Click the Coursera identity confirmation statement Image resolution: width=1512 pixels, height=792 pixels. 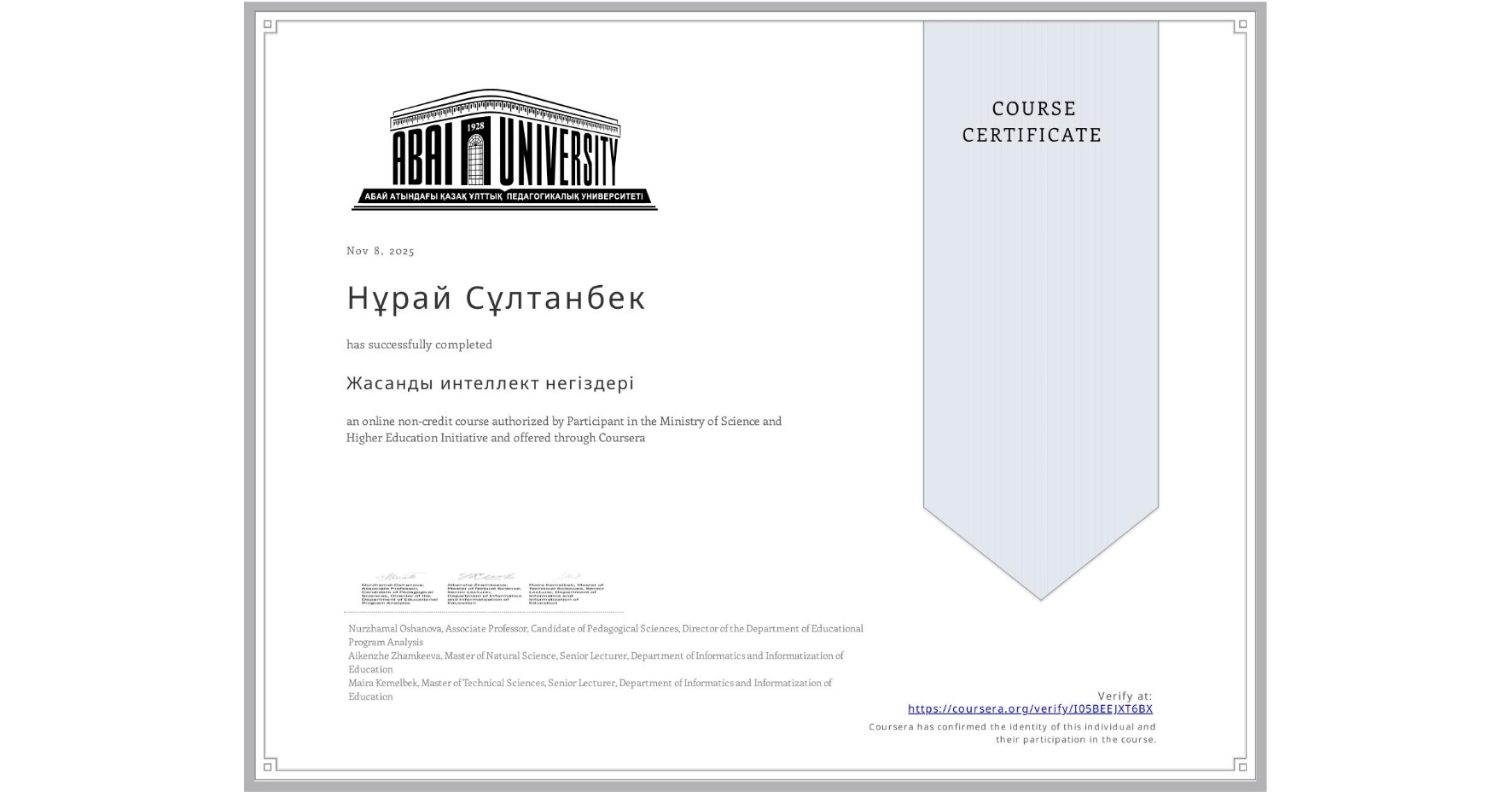point(1012,733)
